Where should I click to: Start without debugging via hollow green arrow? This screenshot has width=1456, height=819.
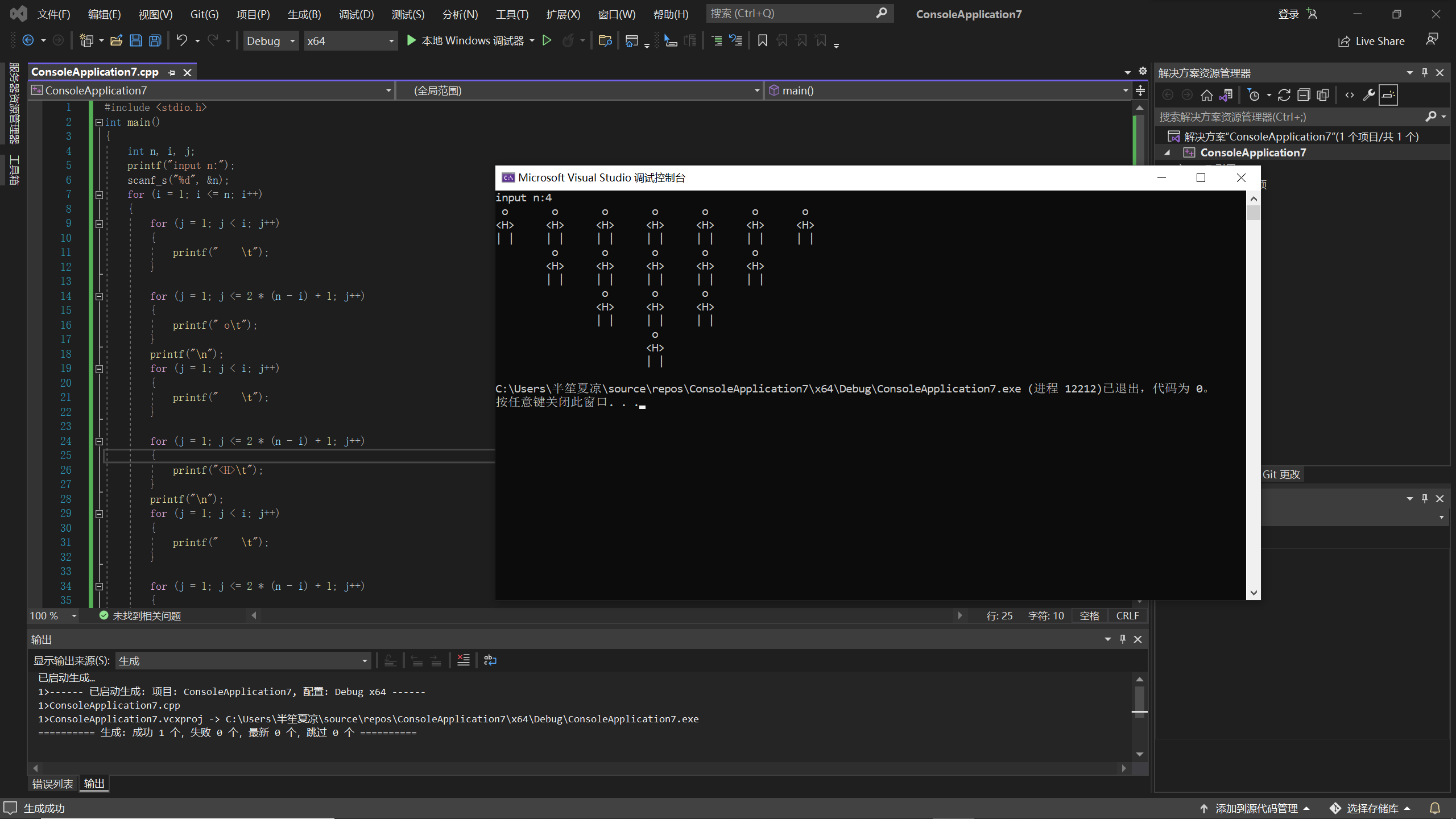pyautogui.click(x=547, y=40)
